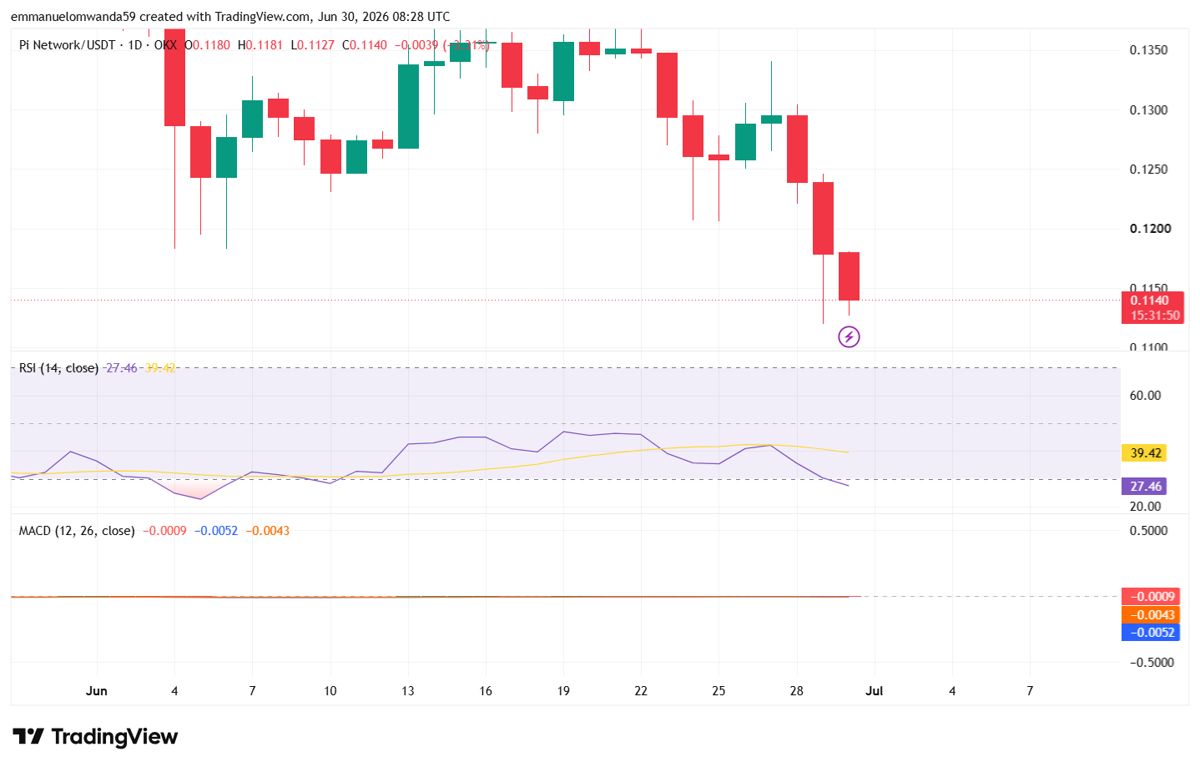Click the Jun label on the time axis

tap(97, 690)
